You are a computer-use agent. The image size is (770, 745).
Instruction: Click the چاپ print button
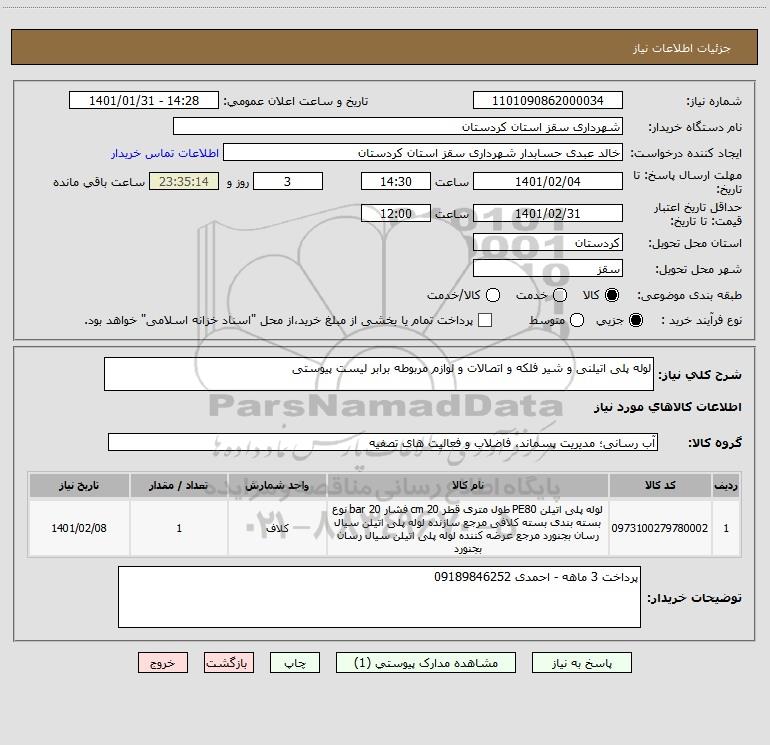pyautogui.click(x=295, y=663)
